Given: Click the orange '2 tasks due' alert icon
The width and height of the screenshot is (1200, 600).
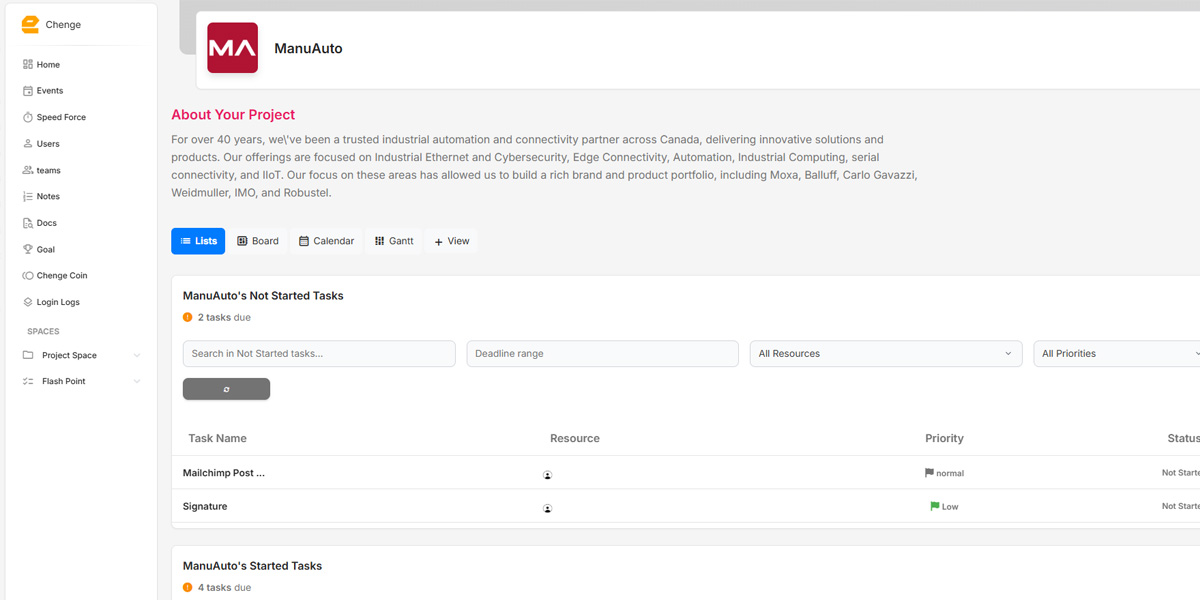Looking at the screenshot, I should coord(187,317).
